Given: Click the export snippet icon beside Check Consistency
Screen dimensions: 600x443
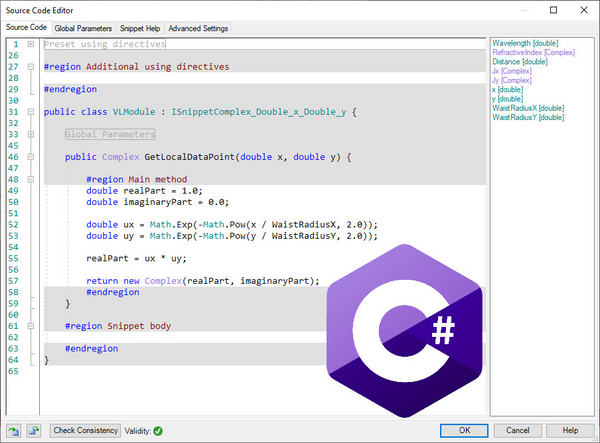Looking at the screenshot, I should tap(33, 430).
